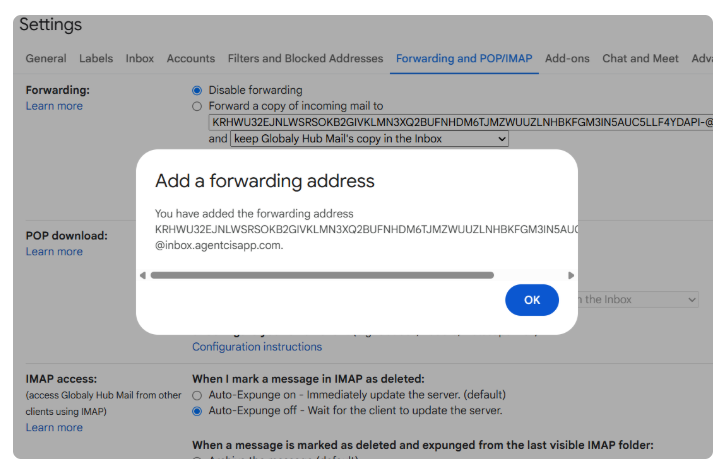Open keep Globaly Hub Mail's copy dropdown
The width and height of the screenshot is (725, 474).
pos(369,139)
